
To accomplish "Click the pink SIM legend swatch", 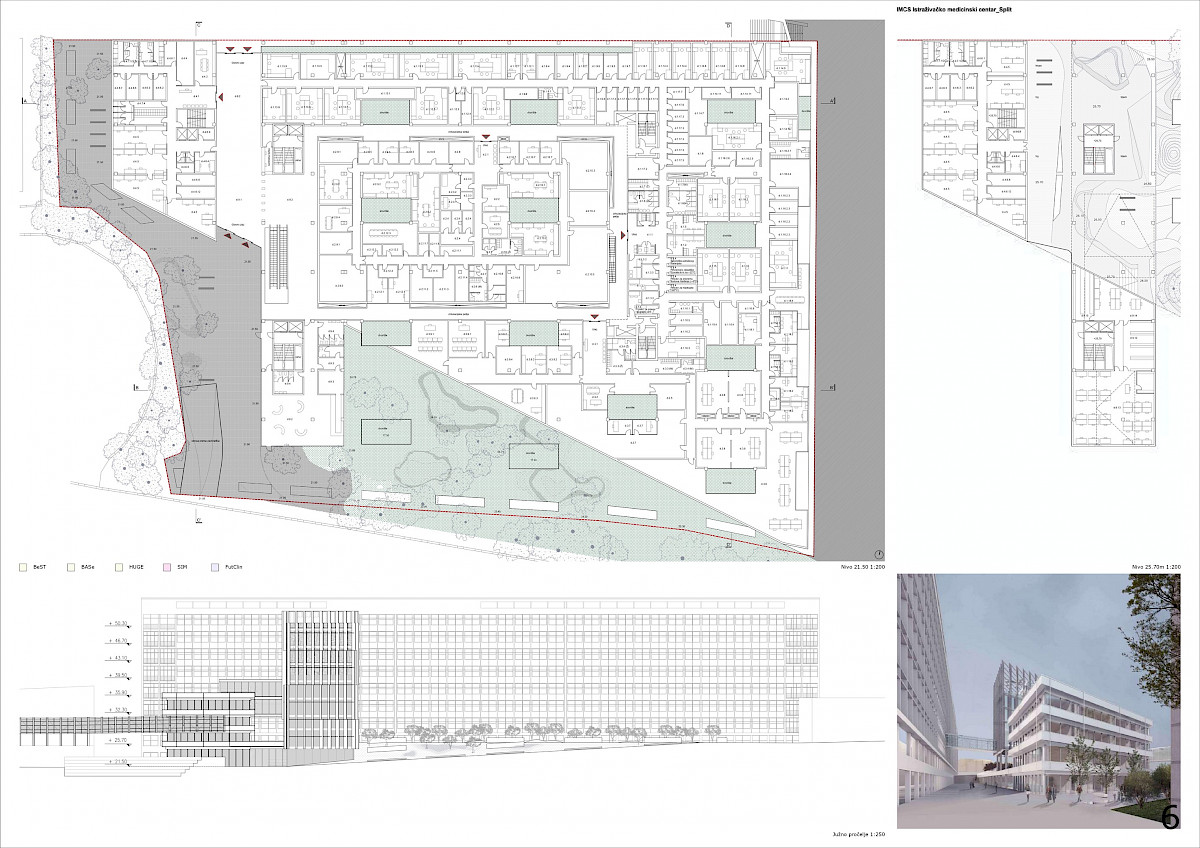I will (x=167, y=566).
